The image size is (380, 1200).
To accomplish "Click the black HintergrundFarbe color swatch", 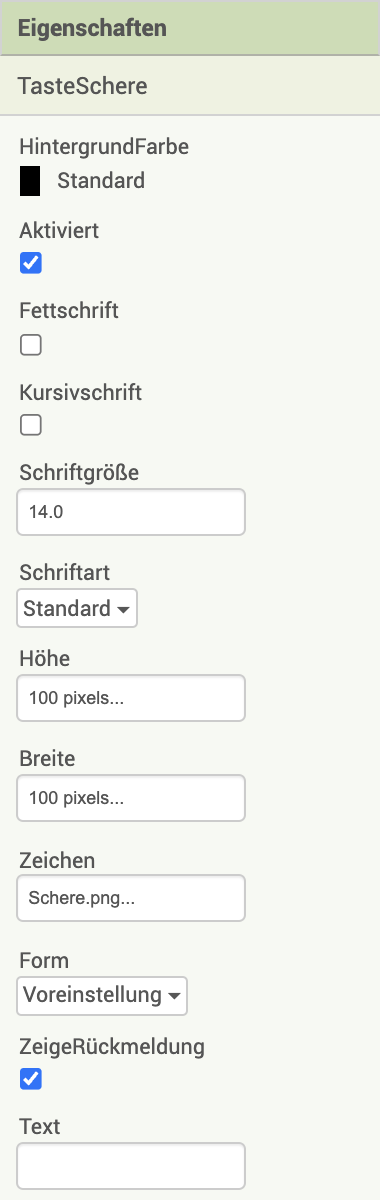I will pos(30,181).
